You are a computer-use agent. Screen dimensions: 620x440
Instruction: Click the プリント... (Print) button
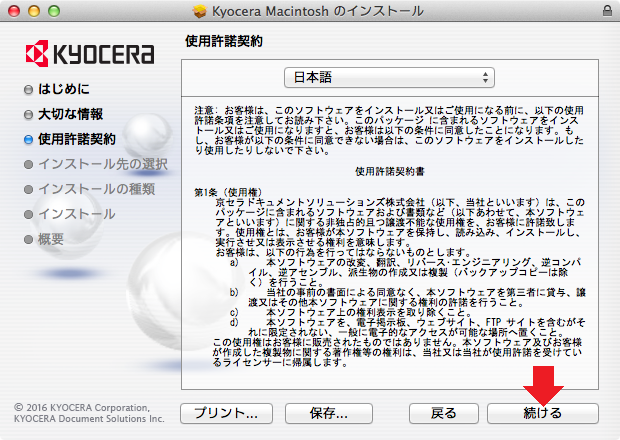tap(226, 414)
